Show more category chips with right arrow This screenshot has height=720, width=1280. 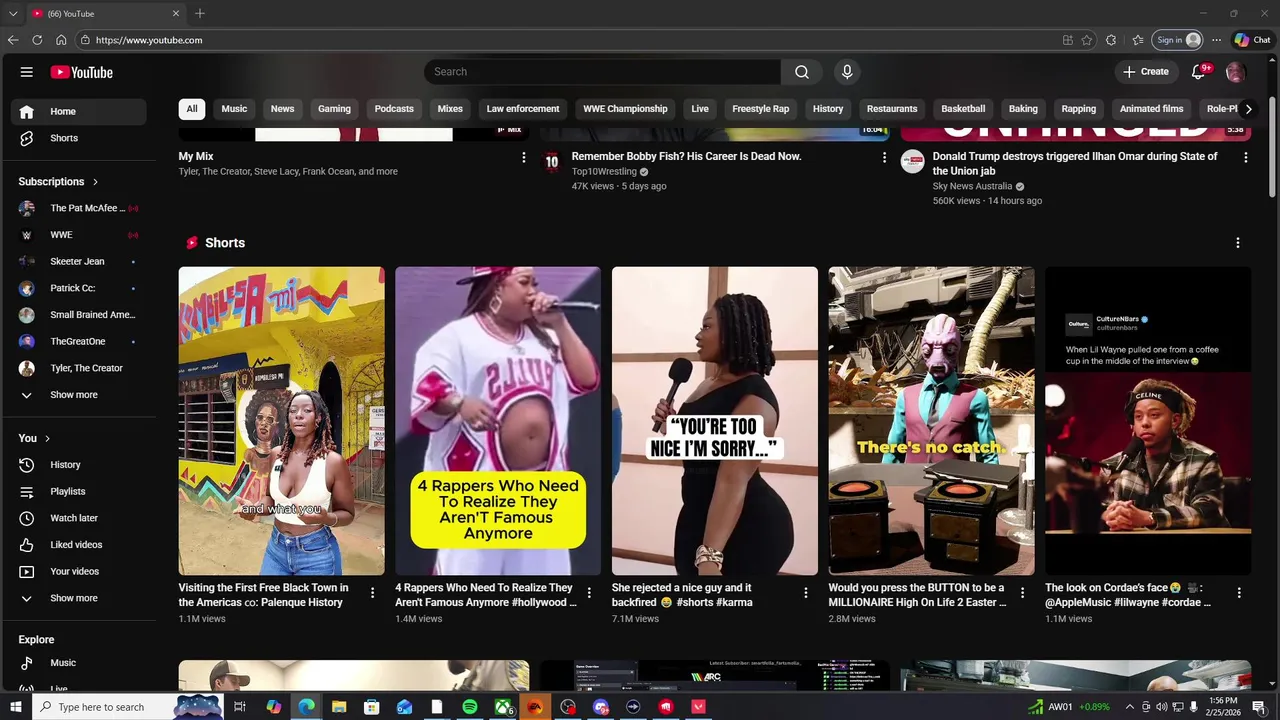(x=1248, y=109)
